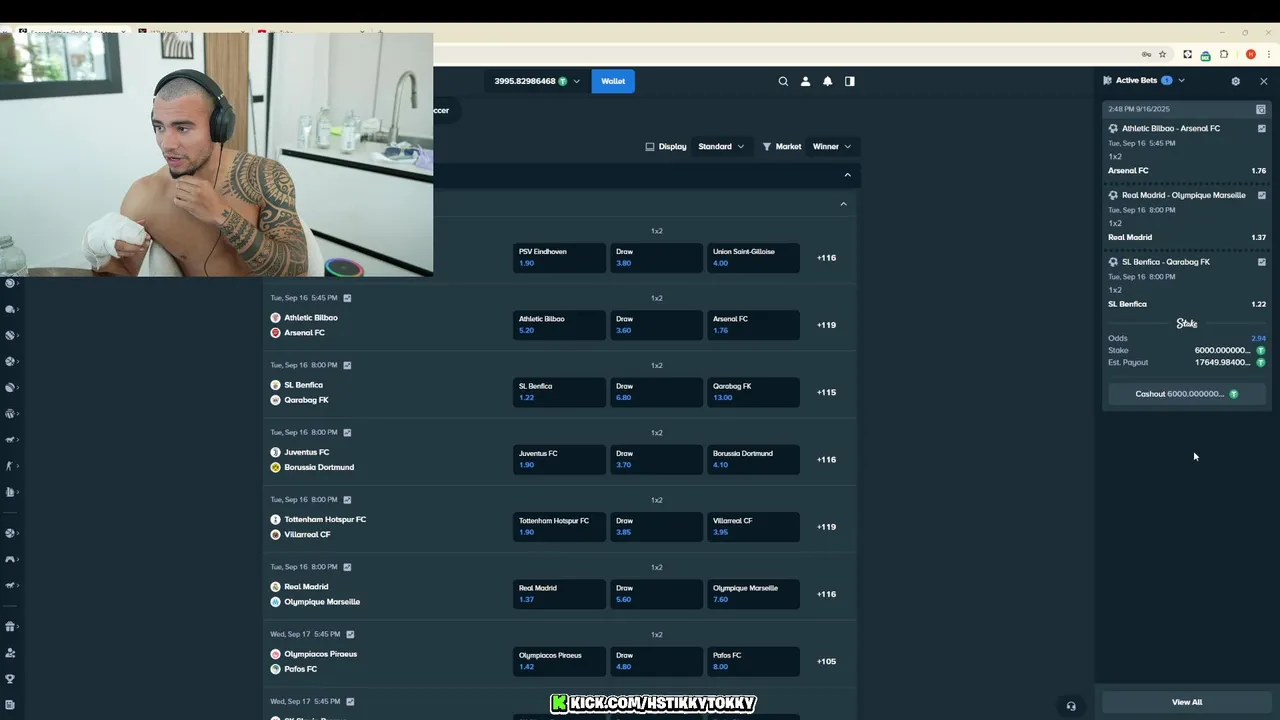Click the Stake logo in bet slip
1280x720 pixels.
tap(1187, 323)
